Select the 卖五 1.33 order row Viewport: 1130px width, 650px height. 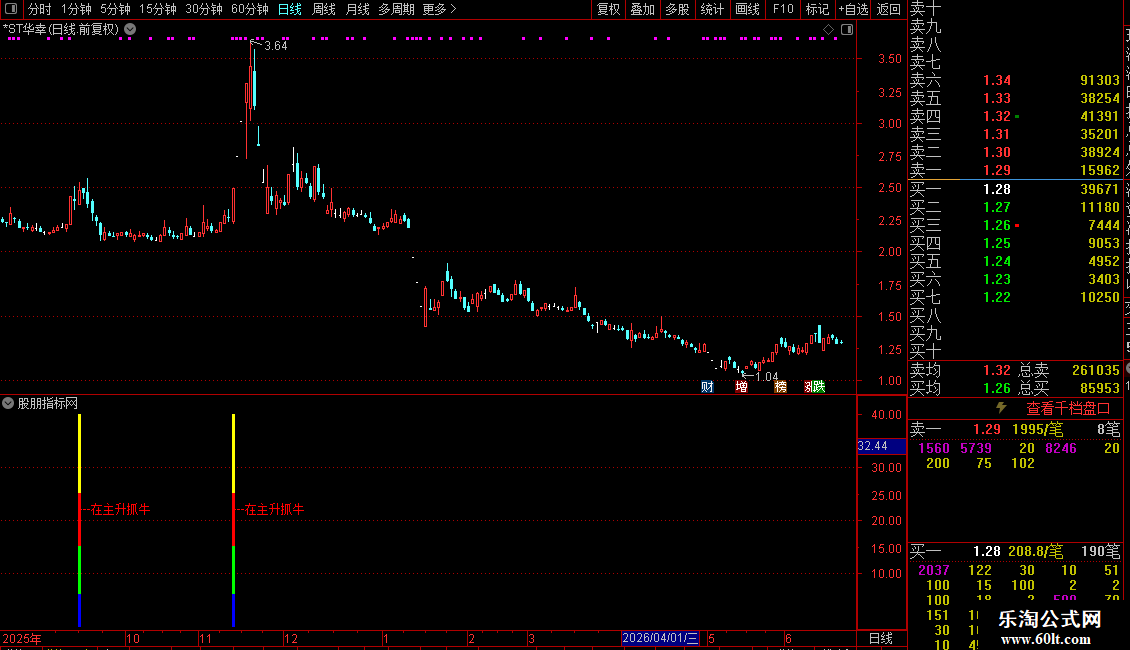pyautogui.click(x=1015, y=98)
